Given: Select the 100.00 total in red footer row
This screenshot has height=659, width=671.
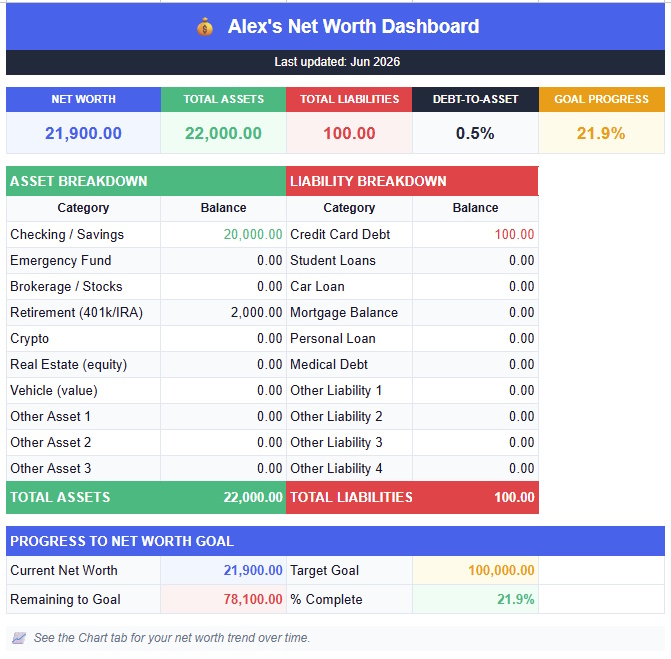Looking at the screenshot, I should (475, 497).
